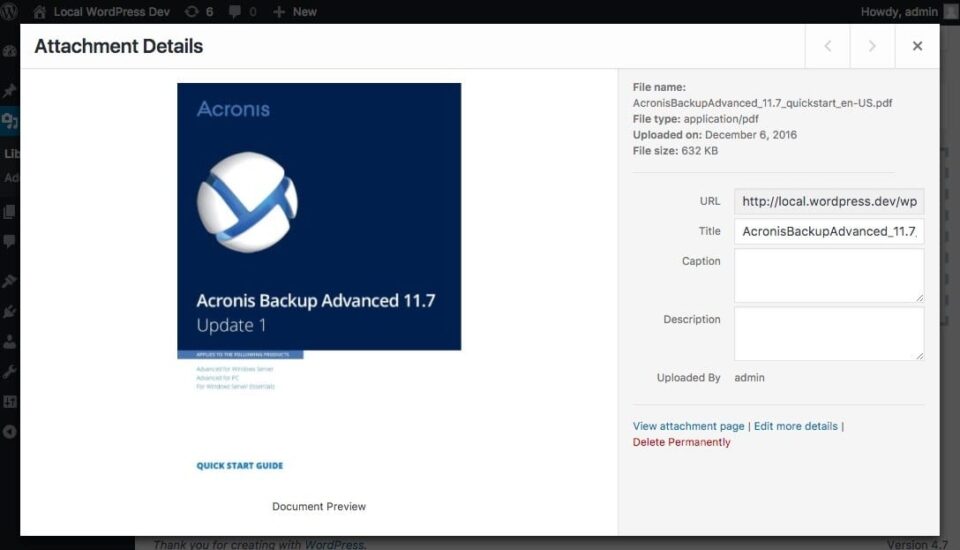Viewport: 960px width, 550px height.
Task: Open the updates counter showing 6
Action: tap(199, 12)
